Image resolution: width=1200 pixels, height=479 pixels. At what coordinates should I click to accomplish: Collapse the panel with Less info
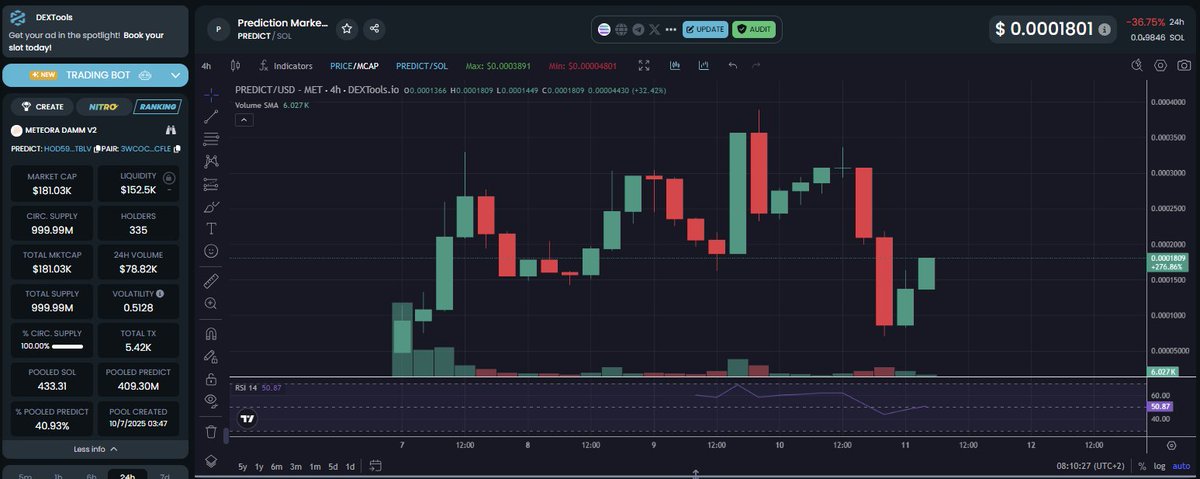(95, 449)
